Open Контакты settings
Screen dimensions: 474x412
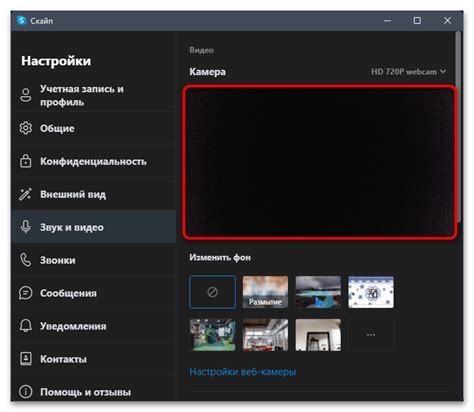click(94, 359)
